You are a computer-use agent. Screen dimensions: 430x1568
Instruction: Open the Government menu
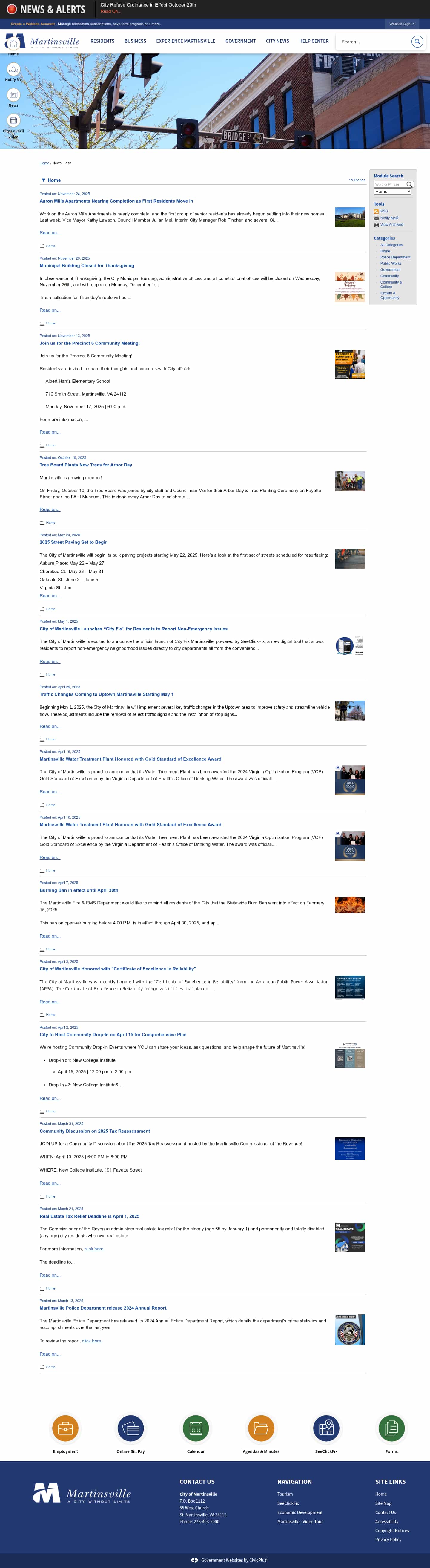(240, 42)
